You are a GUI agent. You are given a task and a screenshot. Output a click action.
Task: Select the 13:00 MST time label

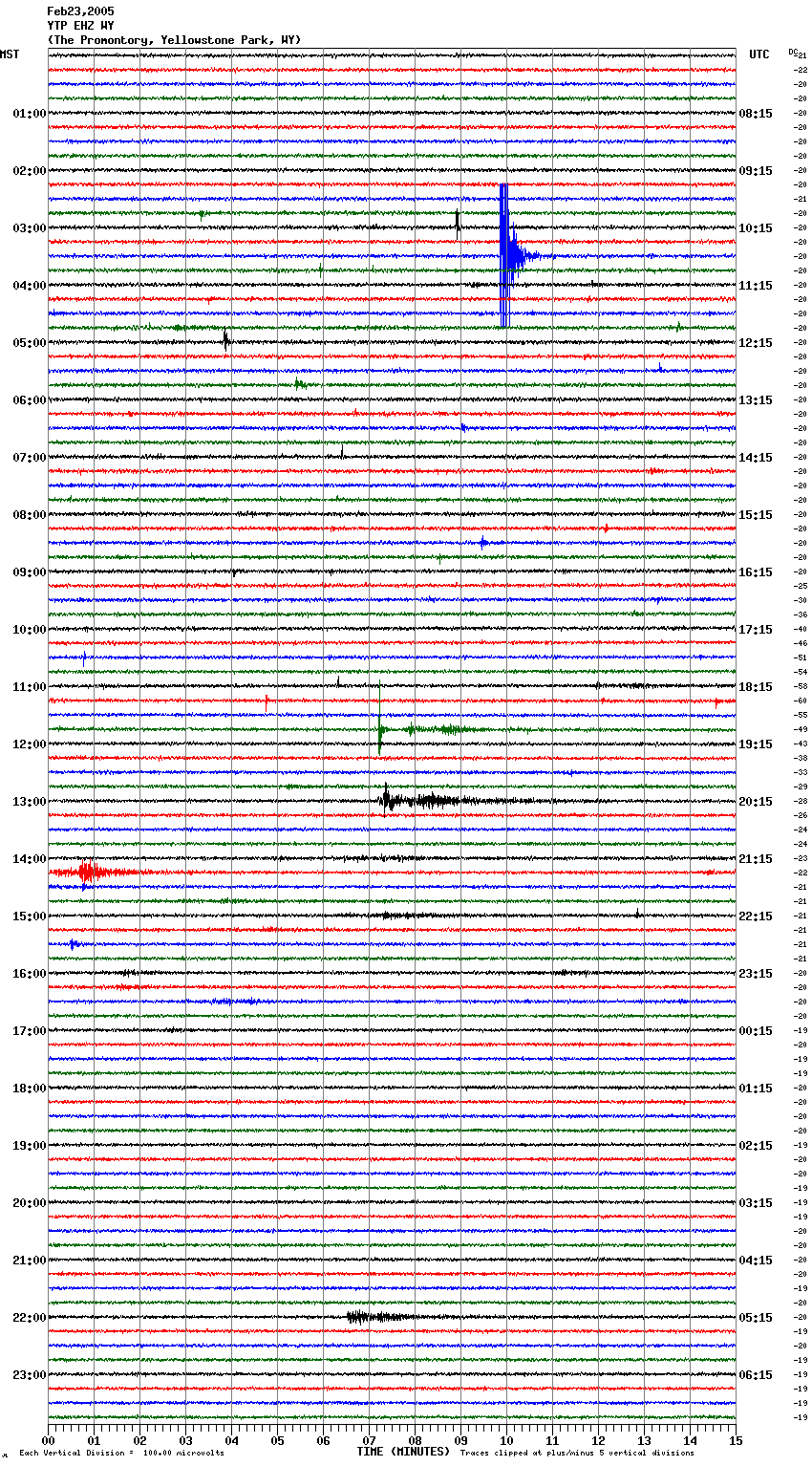(30, 802)
